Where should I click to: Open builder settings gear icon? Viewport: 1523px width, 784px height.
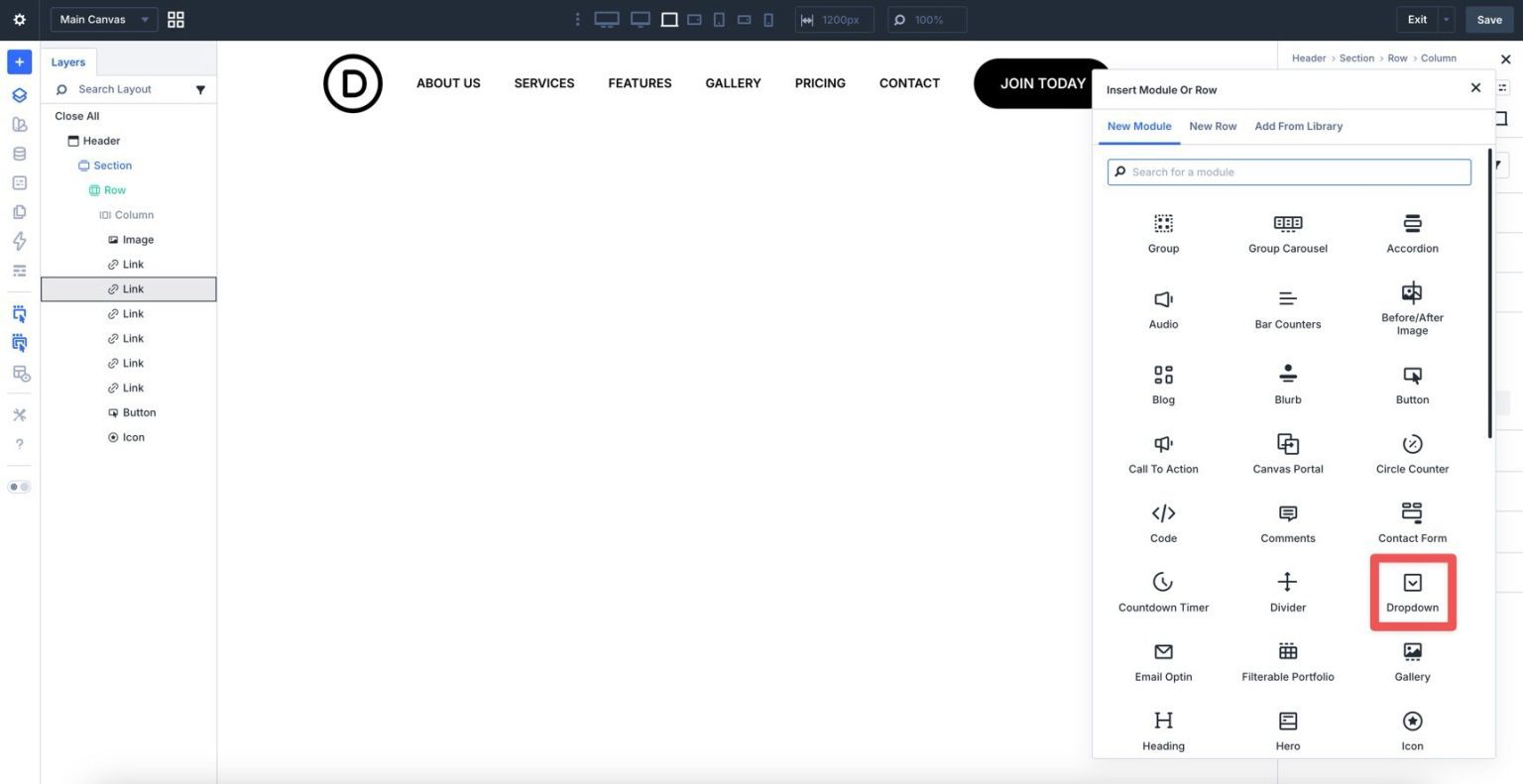pos(19,20)
